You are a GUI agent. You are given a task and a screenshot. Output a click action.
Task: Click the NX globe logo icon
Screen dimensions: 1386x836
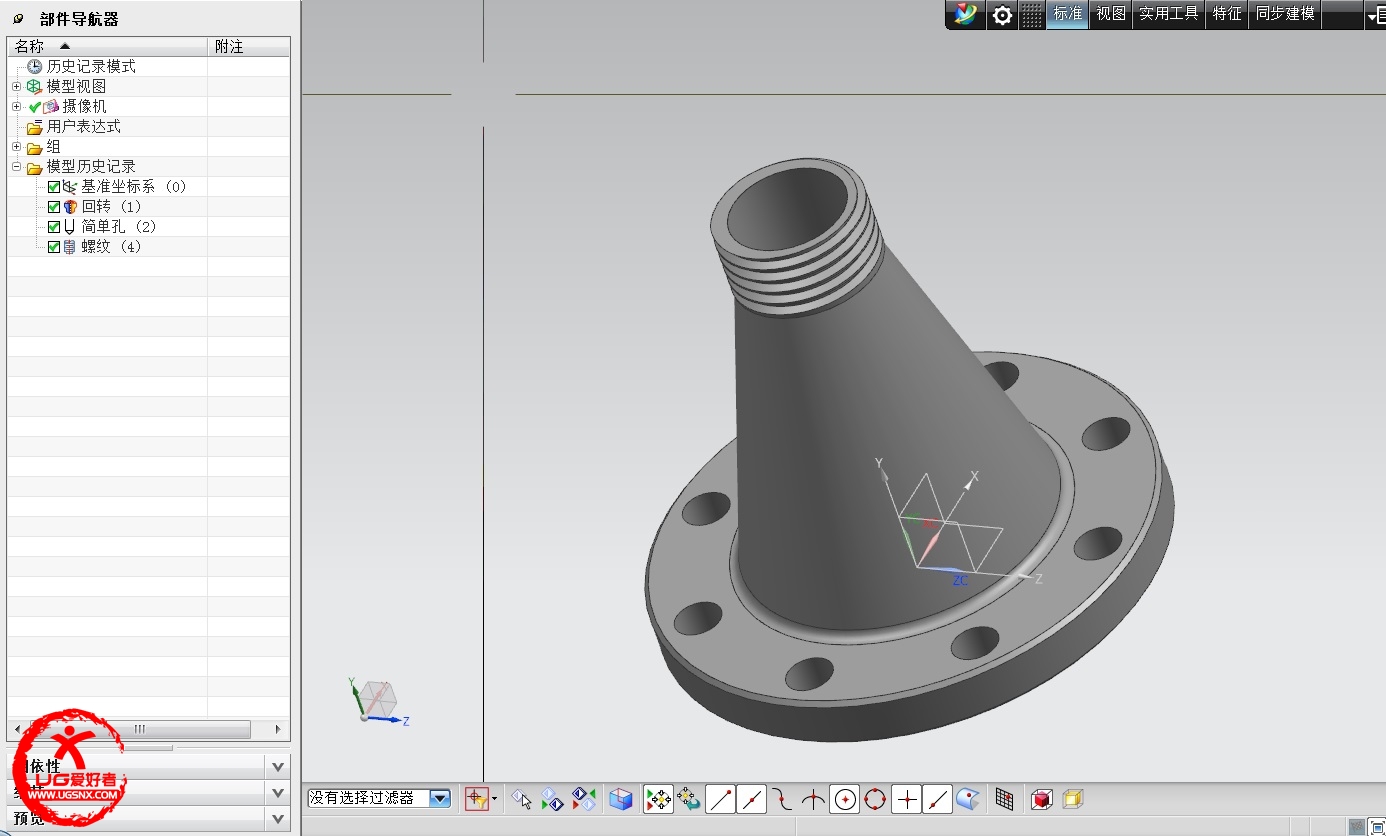(965, 15)
